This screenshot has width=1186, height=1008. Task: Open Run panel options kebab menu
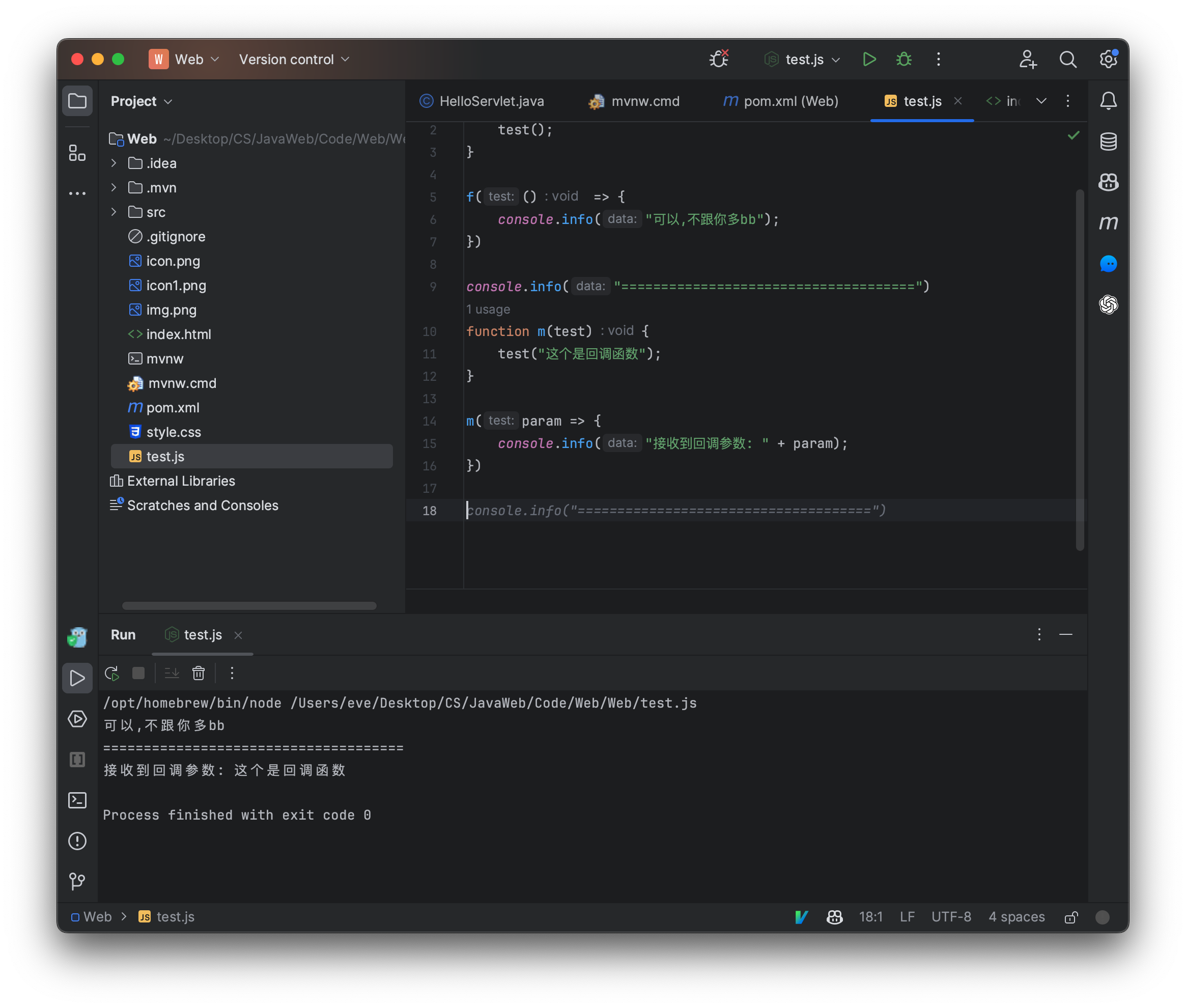[1039, 635]
